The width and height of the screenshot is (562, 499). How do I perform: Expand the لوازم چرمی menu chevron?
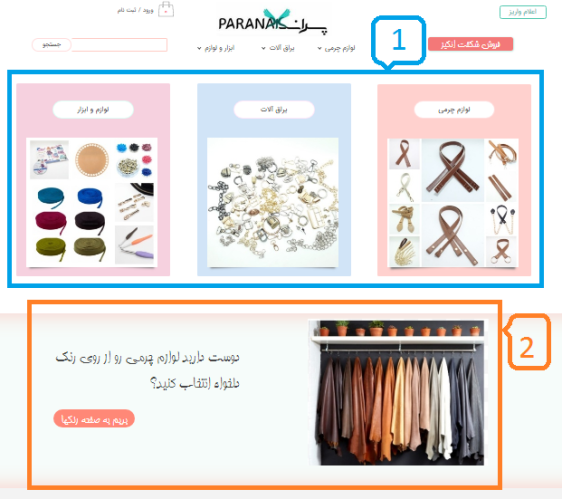tap(319, 48)
